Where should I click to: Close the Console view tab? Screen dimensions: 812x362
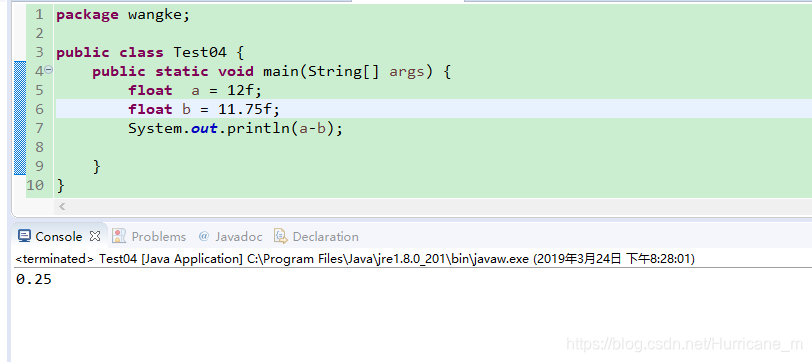(95, 237)
